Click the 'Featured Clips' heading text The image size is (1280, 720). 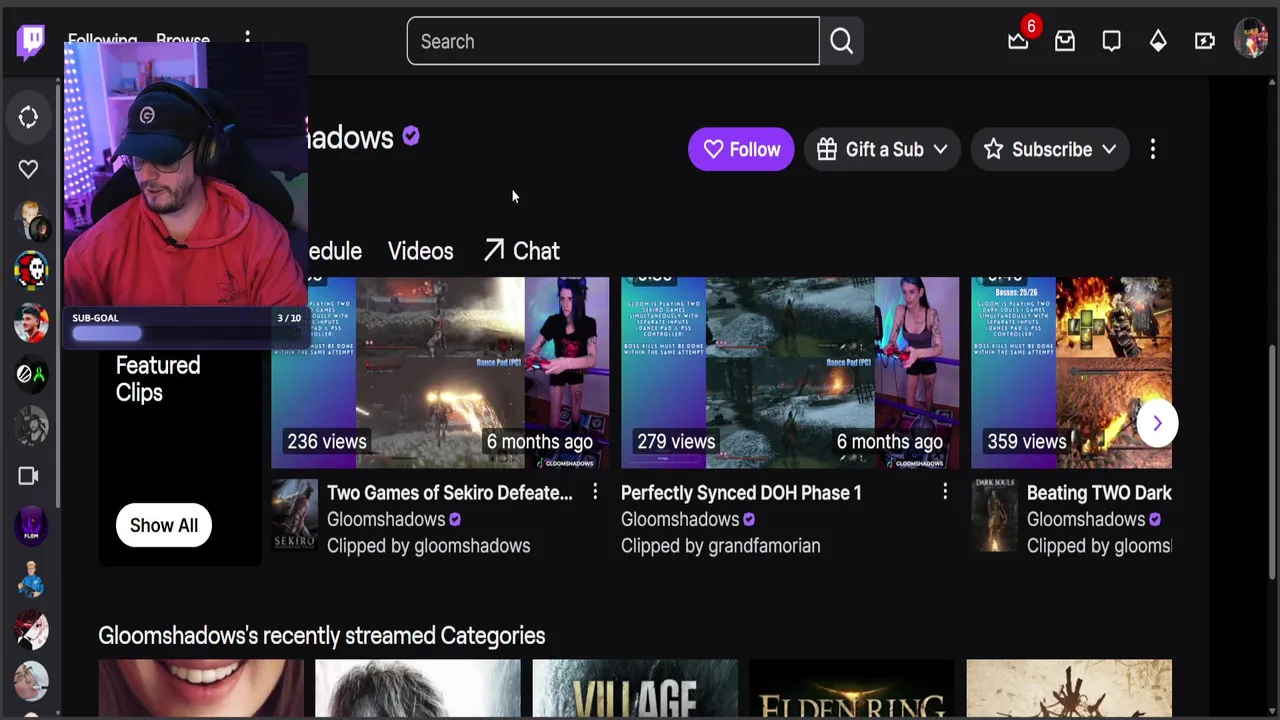click(x=158, y=379)
